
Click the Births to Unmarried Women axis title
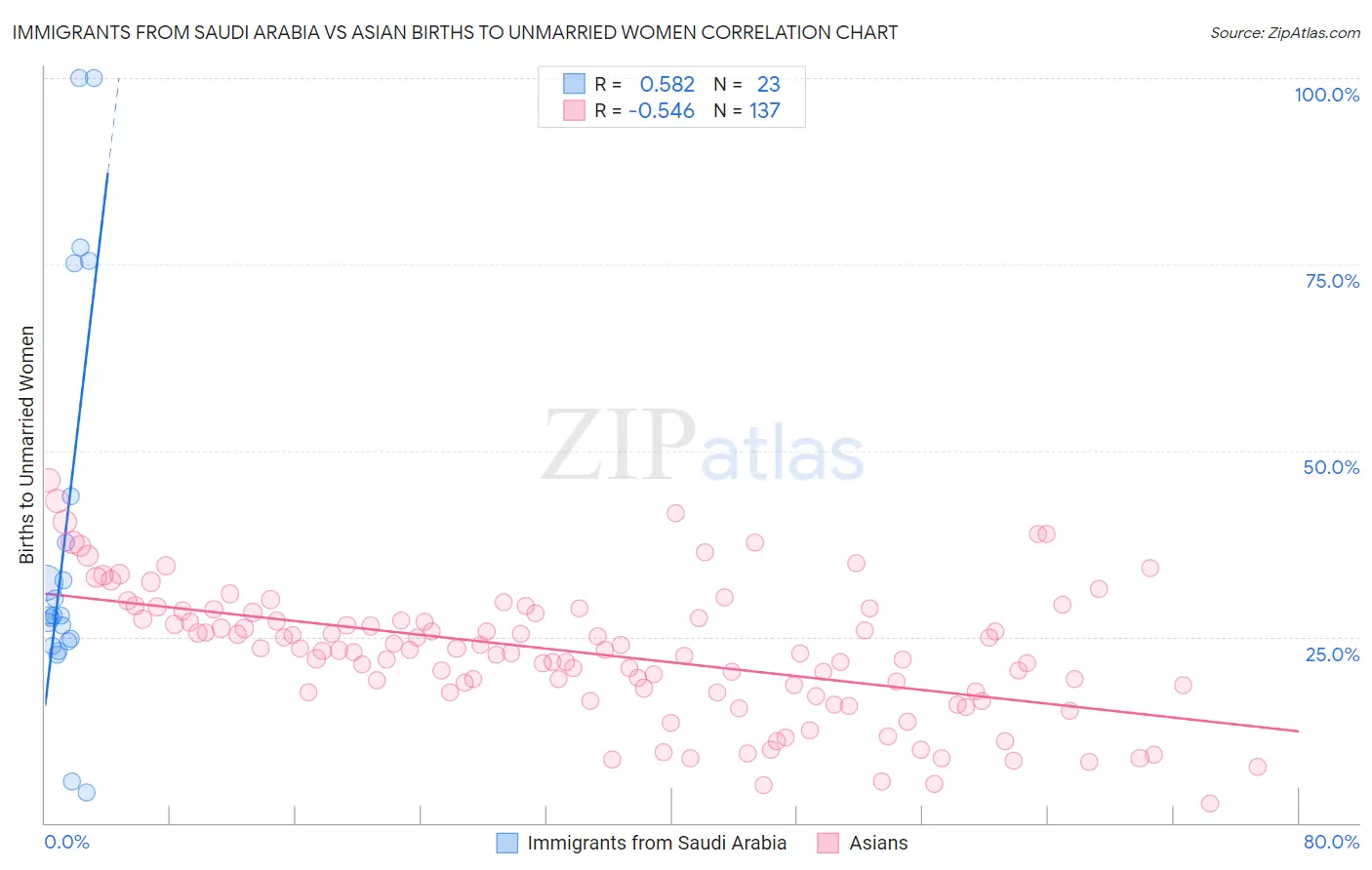coord(27,445)
